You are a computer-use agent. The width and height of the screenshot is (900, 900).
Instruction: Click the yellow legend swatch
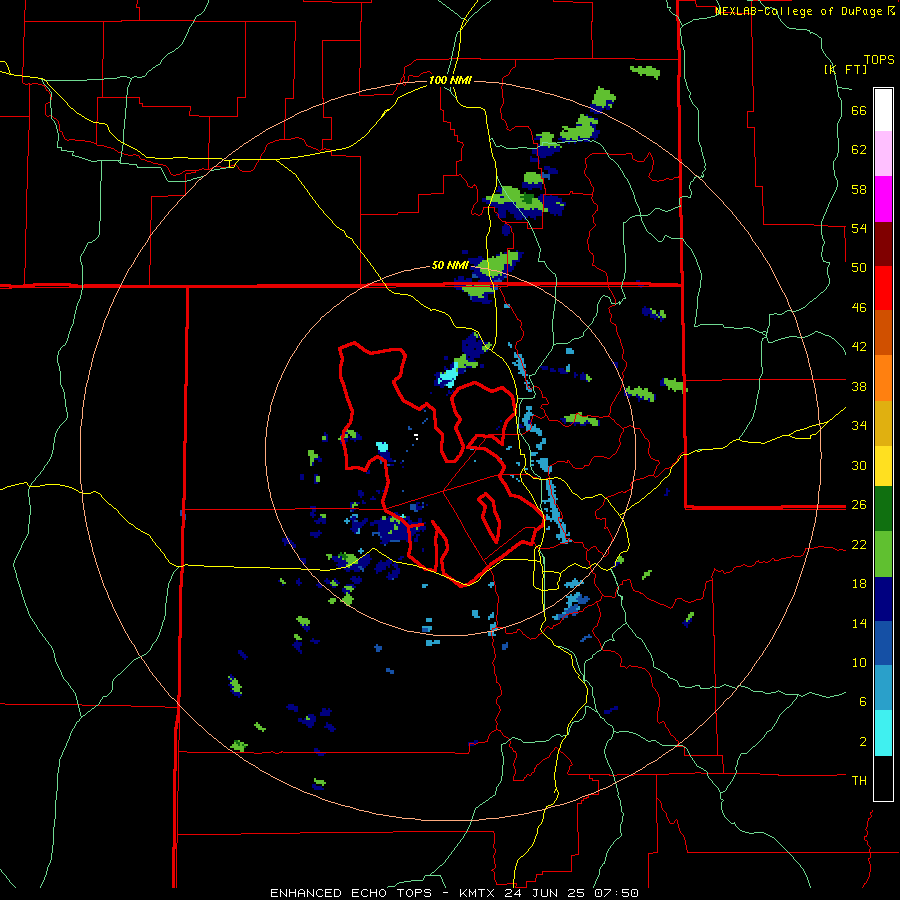(x=883, y=466)
